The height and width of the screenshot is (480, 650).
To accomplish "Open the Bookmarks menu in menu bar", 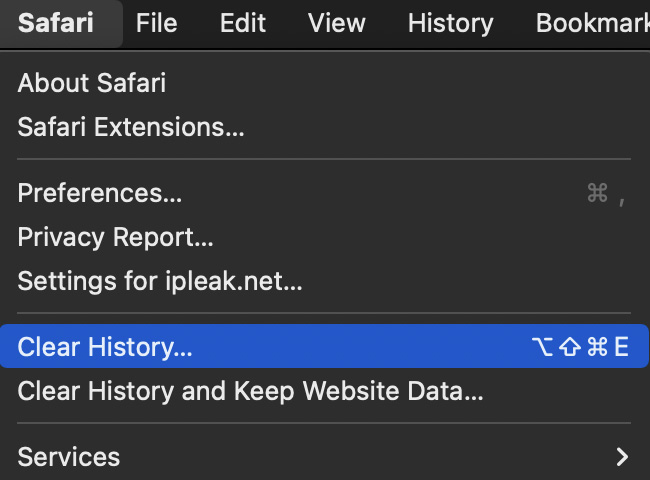I will point(592,23).
